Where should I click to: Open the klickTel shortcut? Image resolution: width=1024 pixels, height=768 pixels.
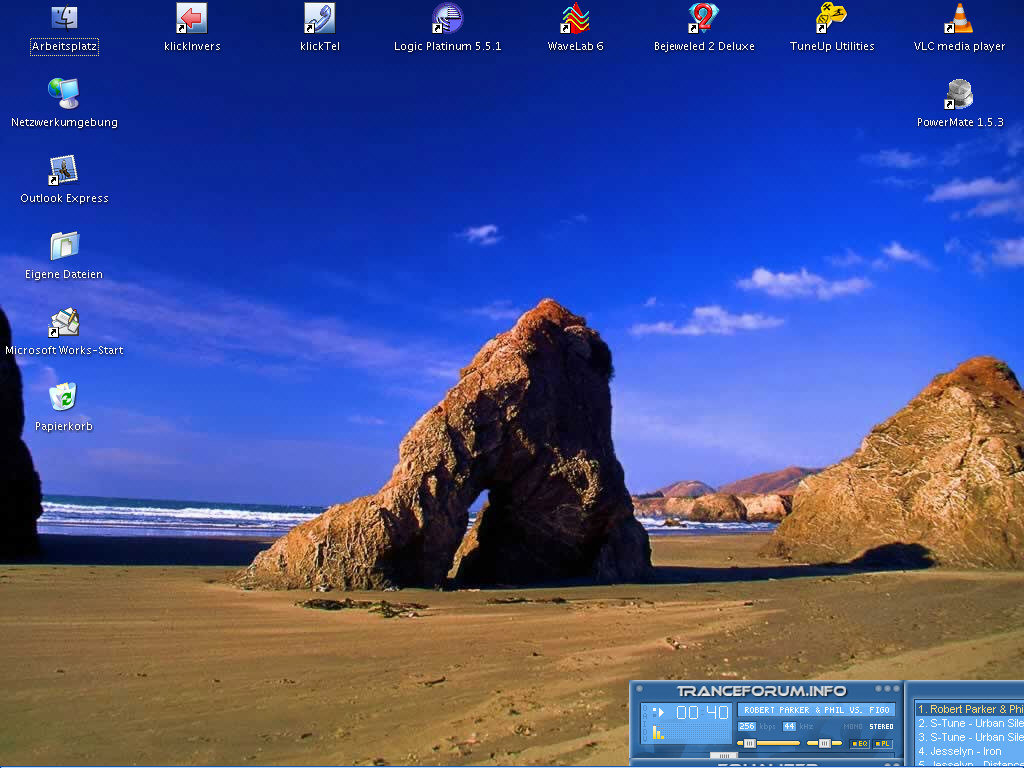click(319, 18)
